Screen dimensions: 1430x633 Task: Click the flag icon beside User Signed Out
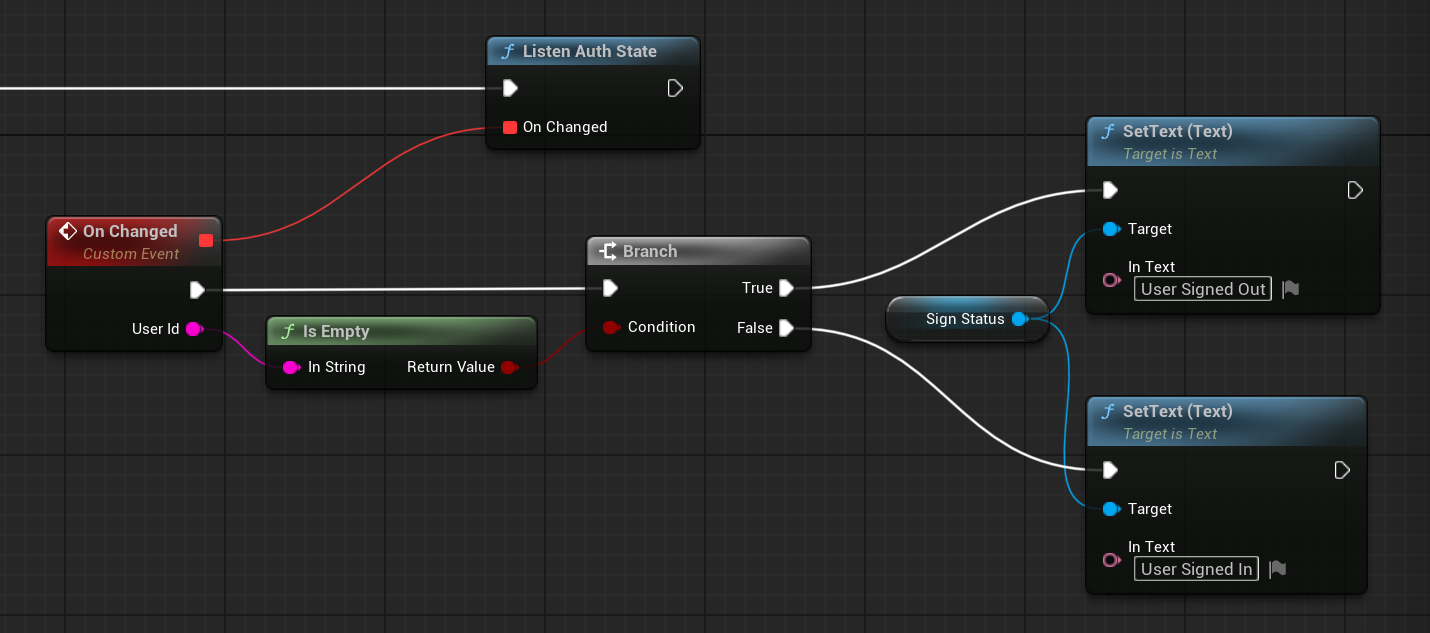(1291, 289)
